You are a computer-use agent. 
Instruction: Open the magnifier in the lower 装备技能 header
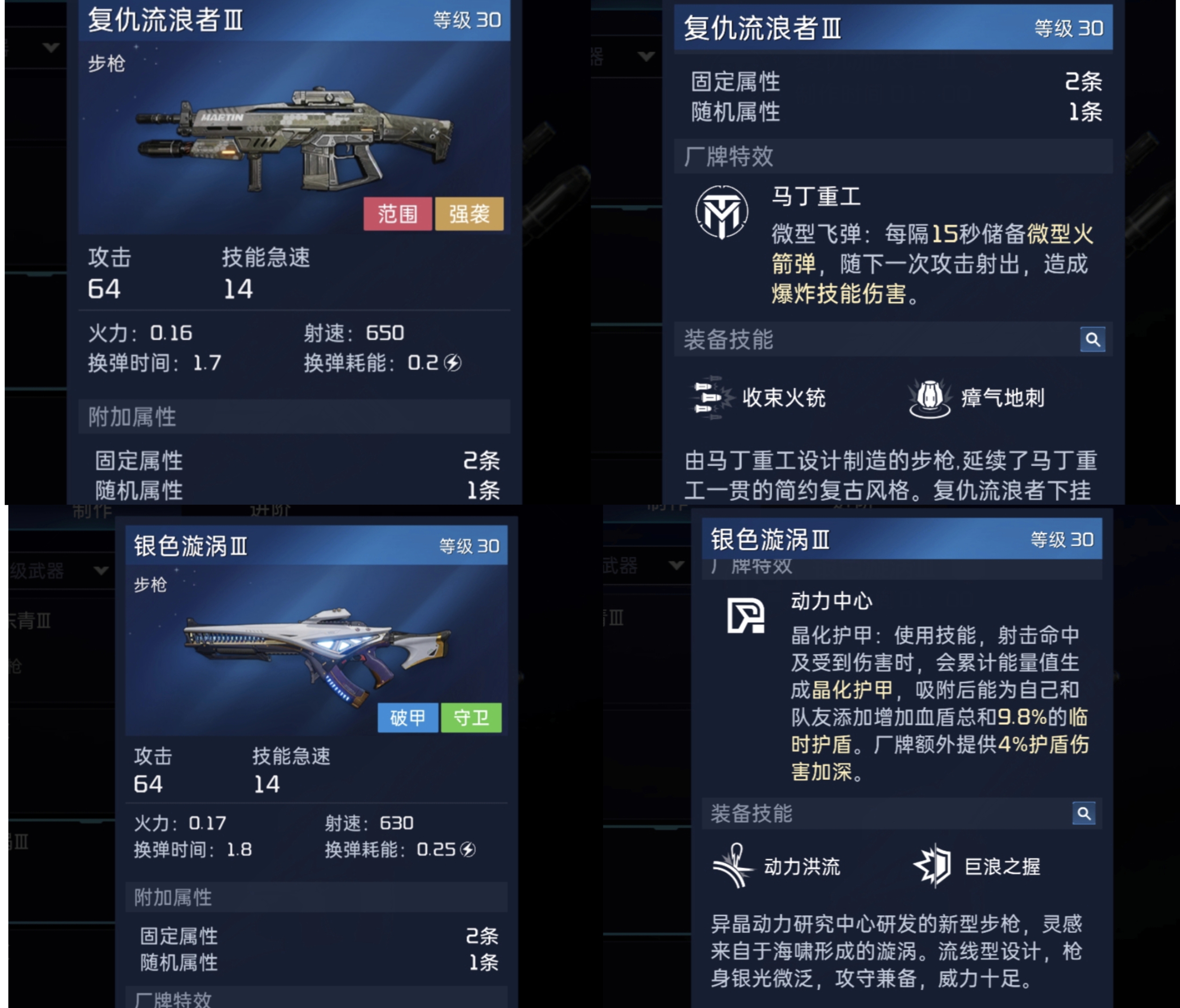point(1083,813)
